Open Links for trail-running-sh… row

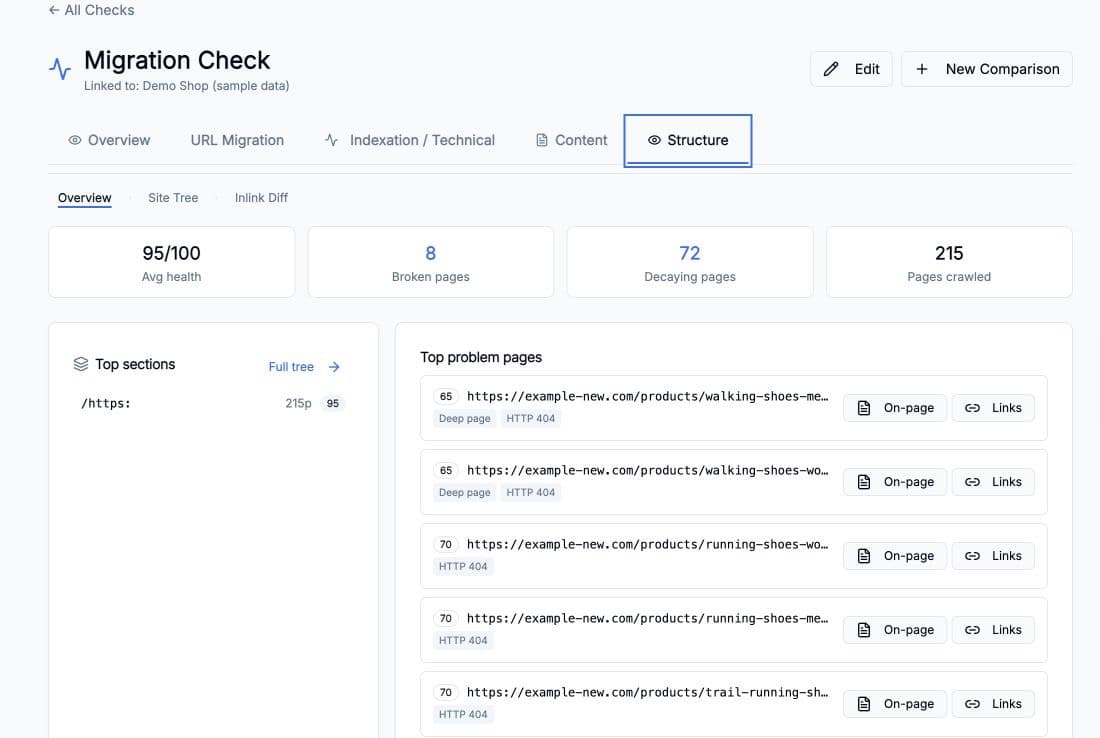click(x=993, y=704)
